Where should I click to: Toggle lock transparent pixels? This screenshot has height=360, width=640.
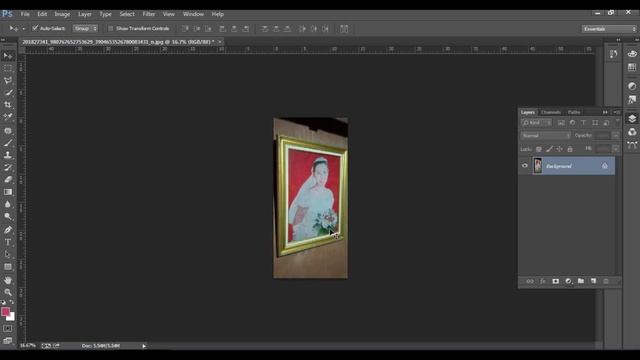539,149
